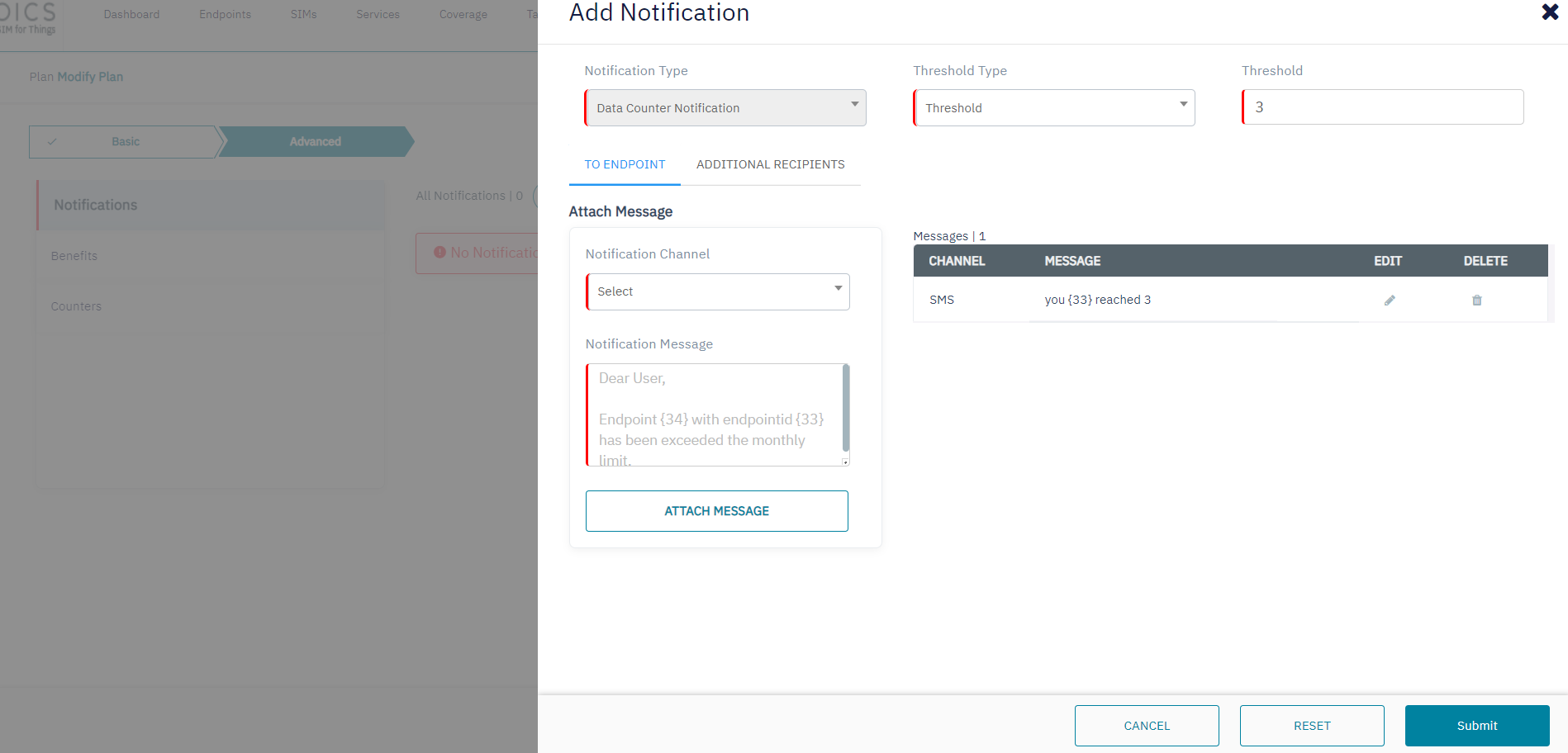The width and height of the screenshot is (1568, 753).
Task: Switch to the Additional Recipients tab
Action: point(770,164)
